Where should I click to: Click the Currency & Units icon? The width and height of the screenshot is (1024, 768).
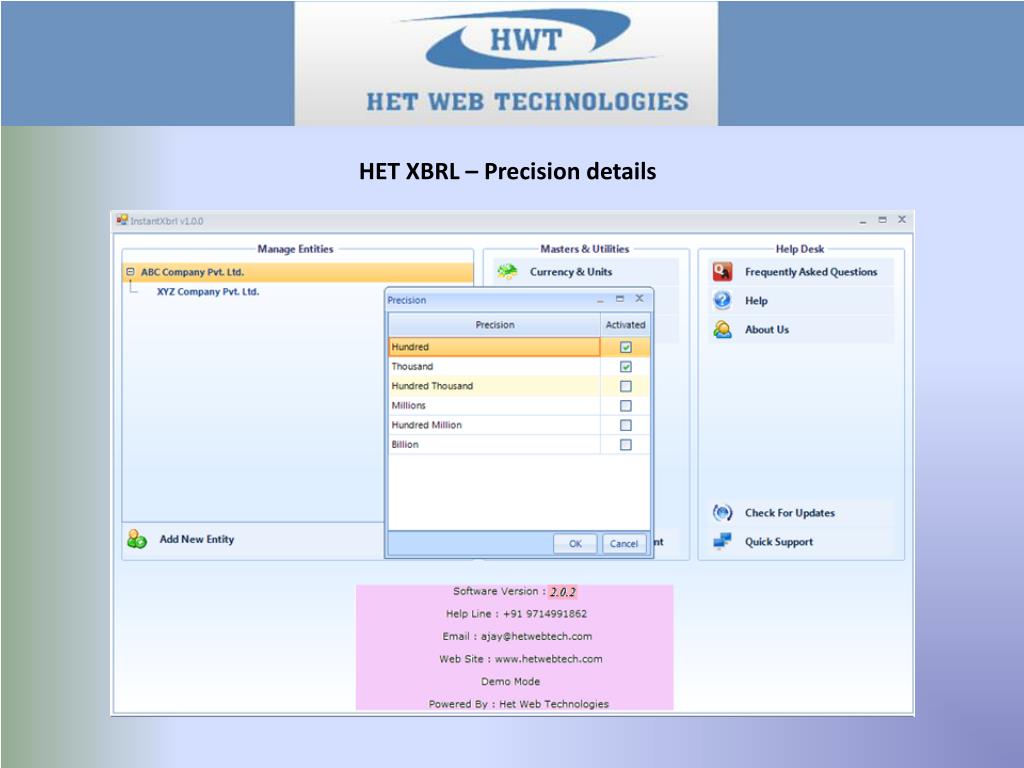[x=507, y=272]
